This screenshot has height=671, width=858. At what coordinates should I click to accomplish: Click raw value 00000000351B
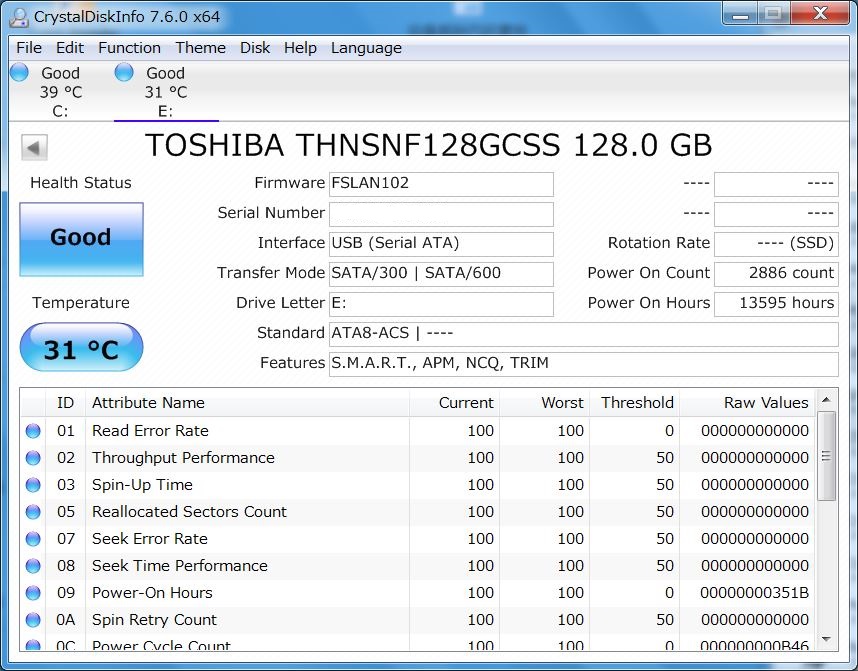coord(755,593)
